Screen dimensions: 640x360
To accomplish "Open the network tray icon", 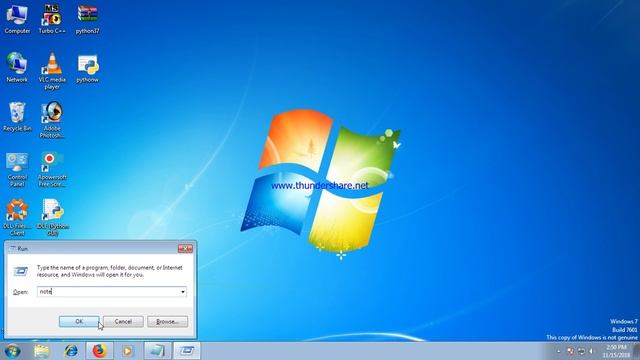I will [581, 351].
